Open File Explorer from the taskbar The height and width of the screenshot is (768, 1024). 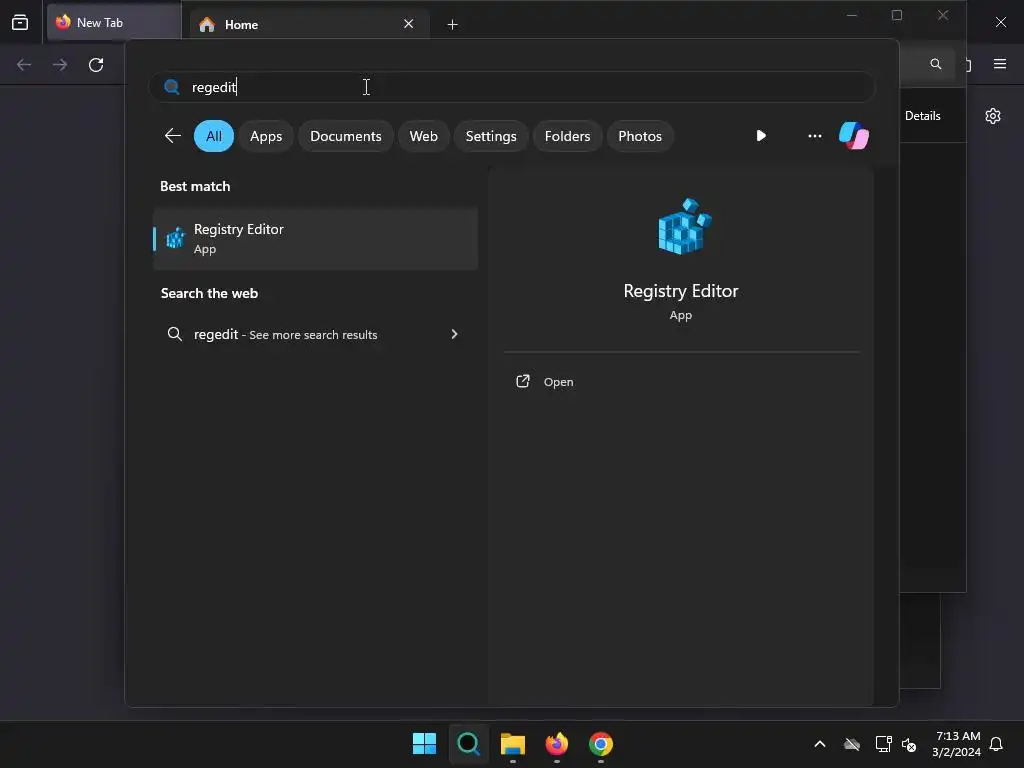point(513,743)
